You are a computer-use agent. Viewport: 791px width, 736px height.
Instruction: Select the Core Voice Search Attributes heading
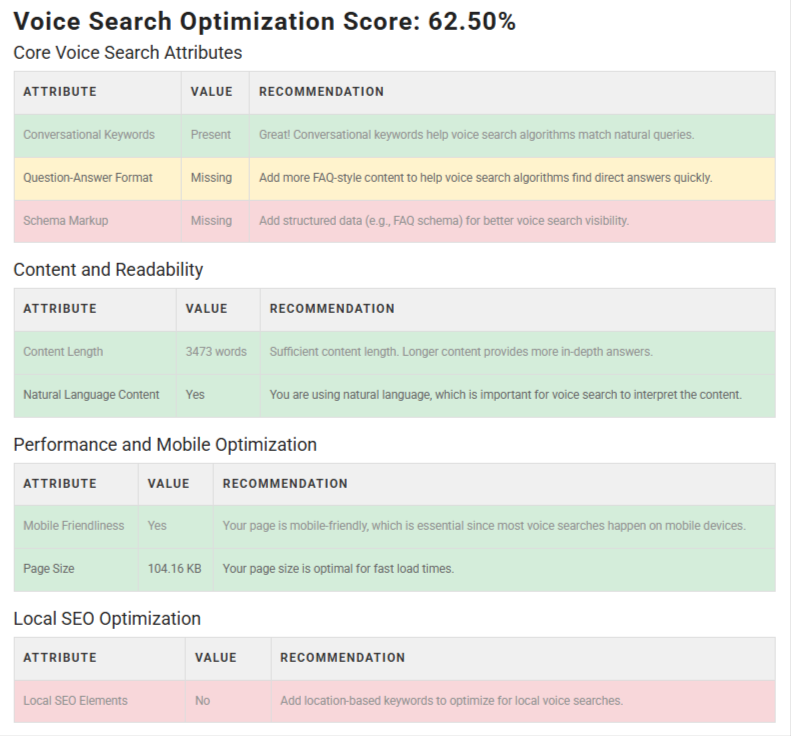[128, 53]
